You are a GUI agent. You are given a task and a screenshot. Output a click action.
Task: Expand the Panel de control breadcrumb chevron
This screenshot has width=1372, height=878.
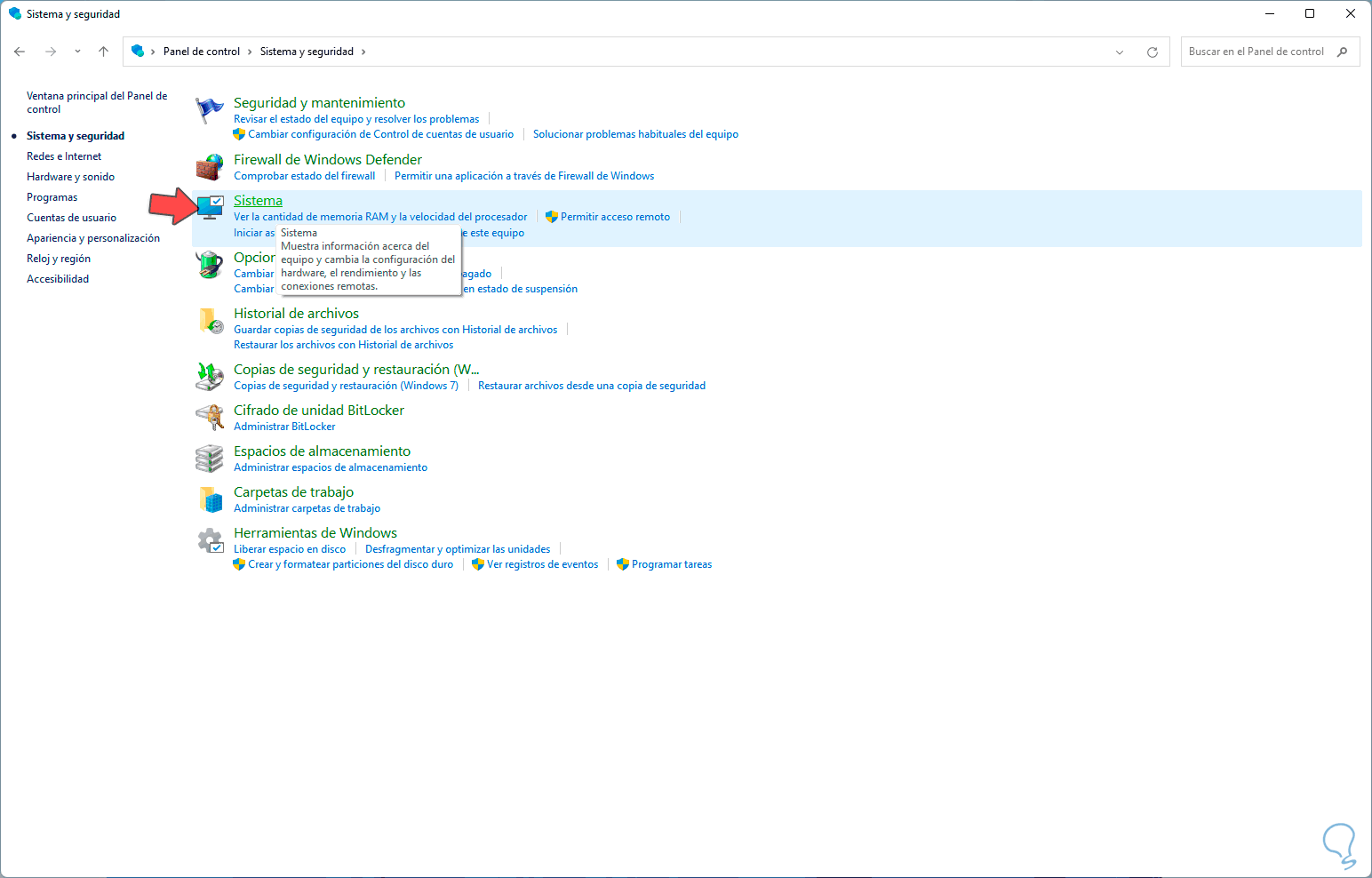click(x=250, y=52)
